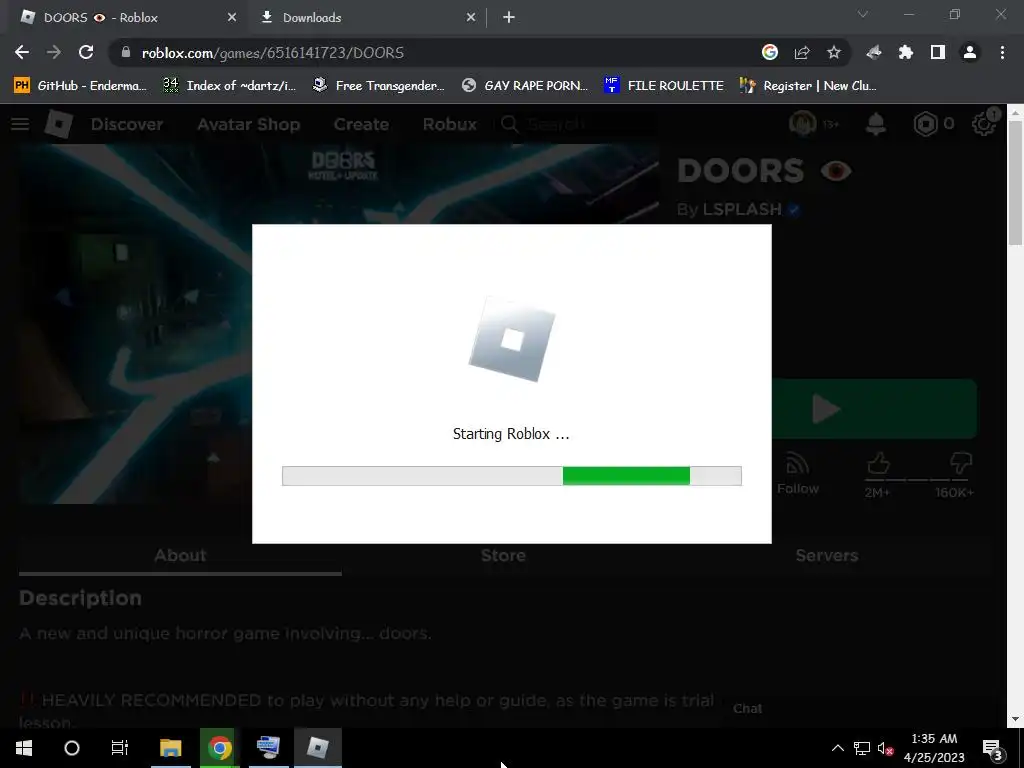
Task: Click the Roblox logo home icon
Action: (59, 124)
